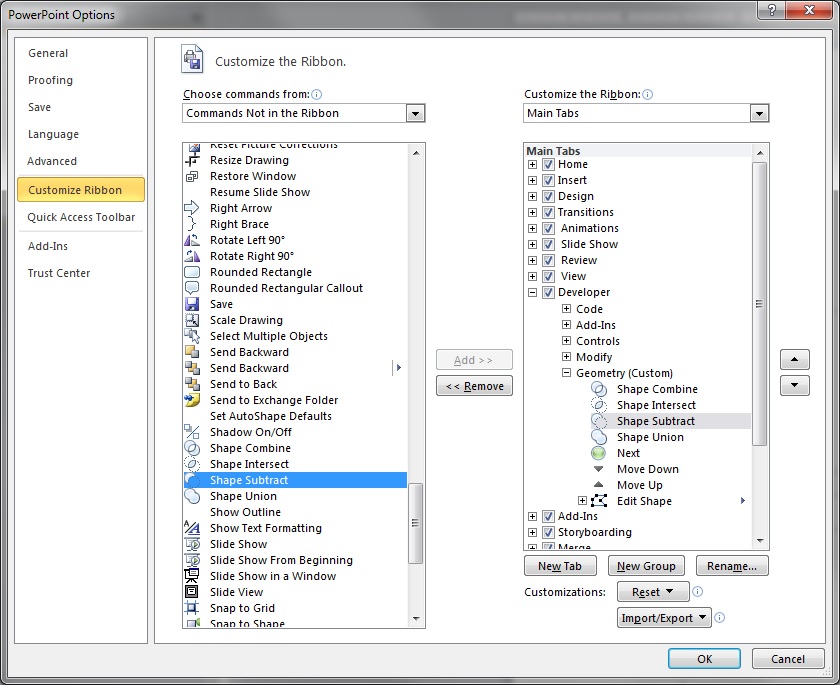Click the Scale Drawing icon
Viewport: 840px width, 685px height.
coord(192,320)
